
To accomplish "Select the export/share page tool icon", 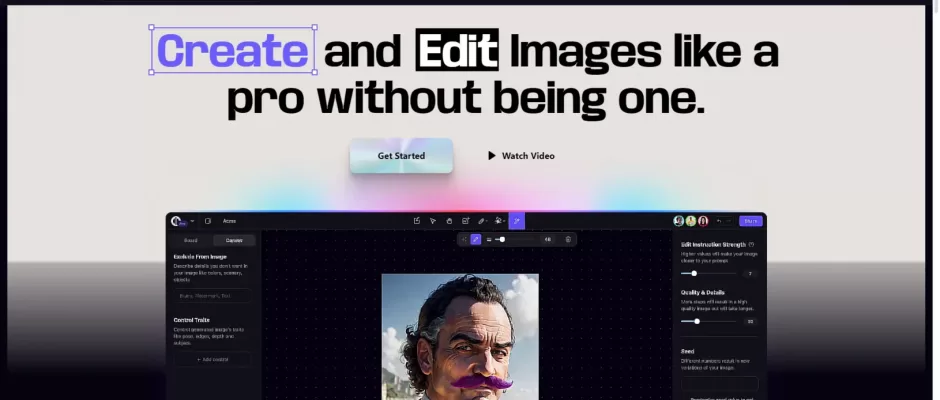I will pyautogui.click(x=417, y=221).
